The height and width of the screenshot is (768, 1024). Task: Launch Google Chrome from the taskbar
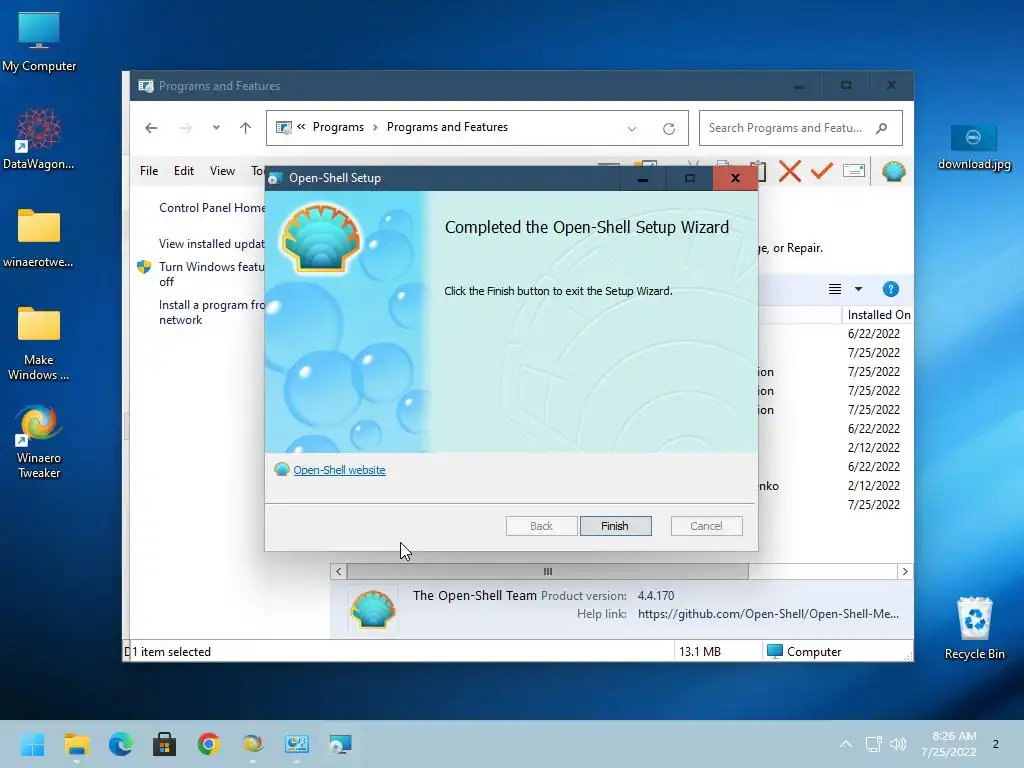[209, 744]
